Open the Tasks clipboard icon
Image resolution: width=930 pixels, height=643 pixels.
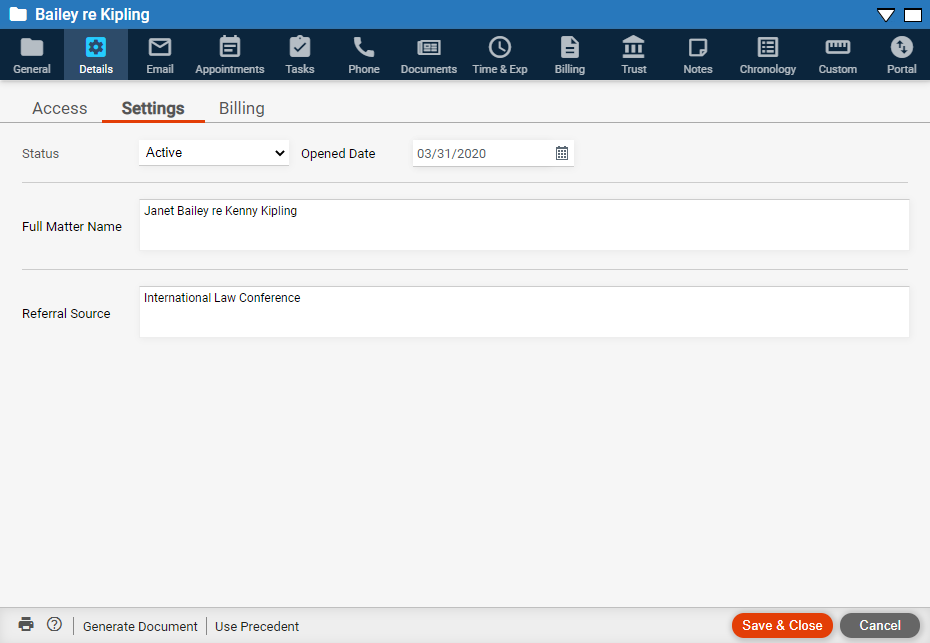click(x=300, y=47)
